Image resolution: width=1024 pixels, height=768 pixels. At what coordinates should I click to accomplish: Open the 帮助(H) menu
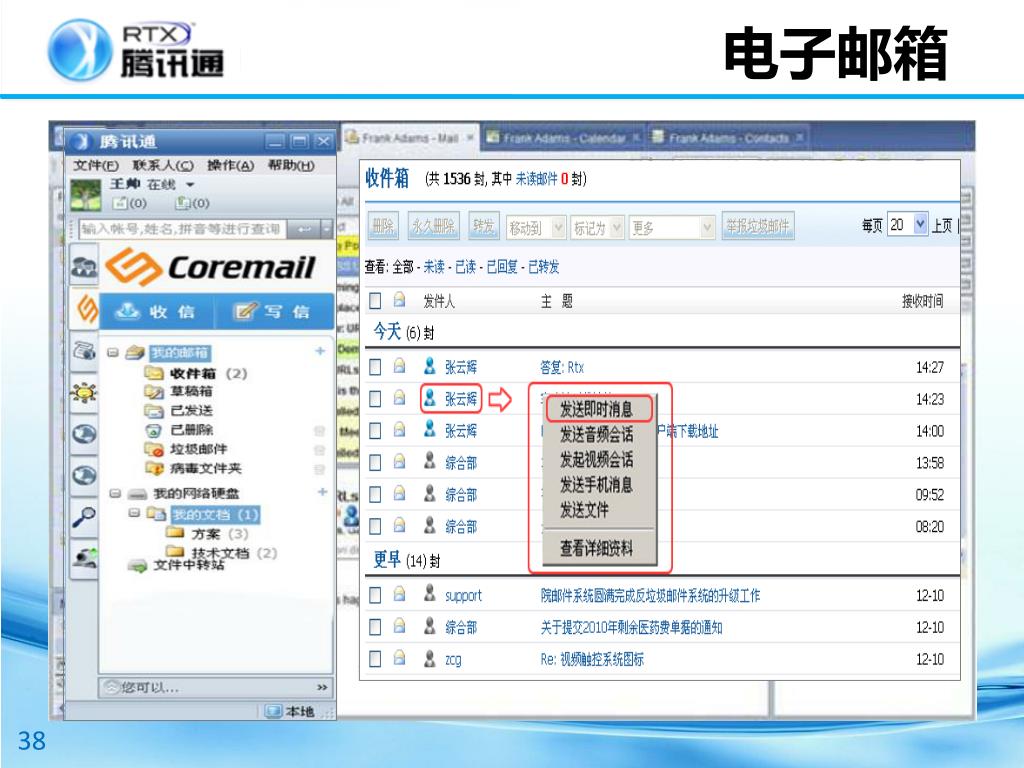(x=291, y=165)
